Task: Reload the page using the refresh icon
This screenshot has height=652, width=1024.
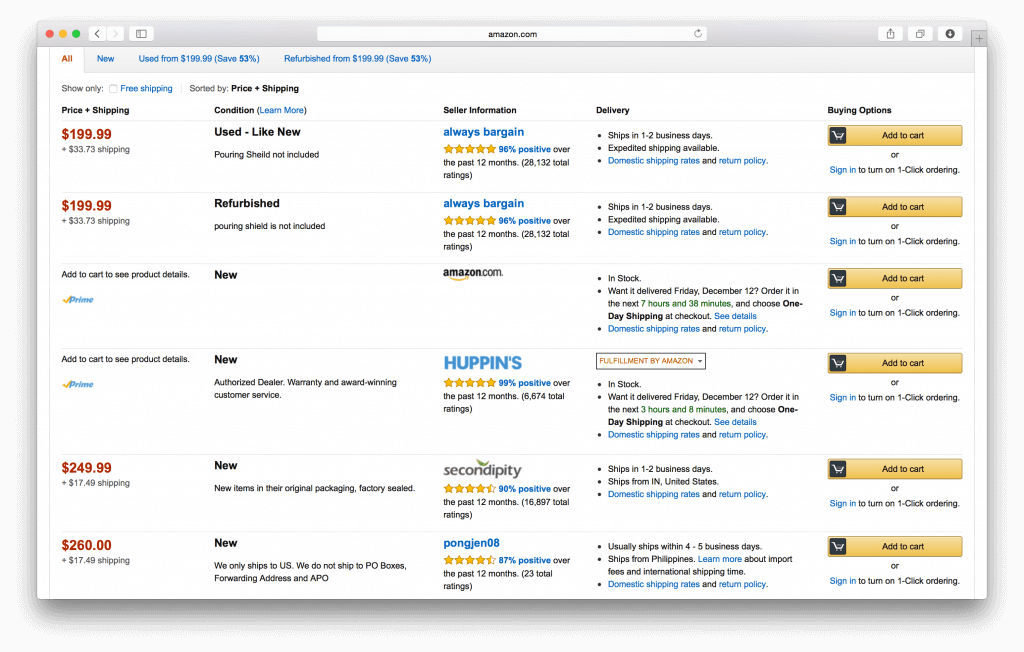Action: [x=698, y=34]
